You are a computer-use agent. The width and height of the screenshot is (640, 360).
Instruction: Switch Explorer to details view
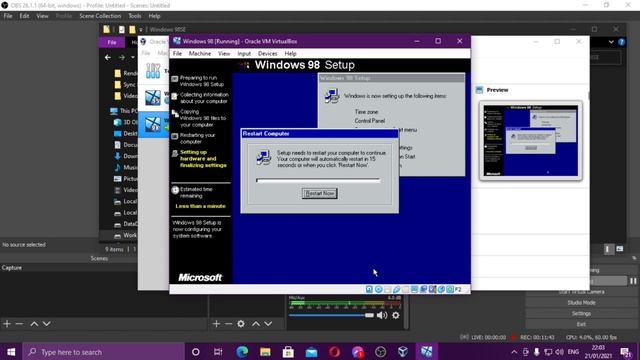click(608, 249)
